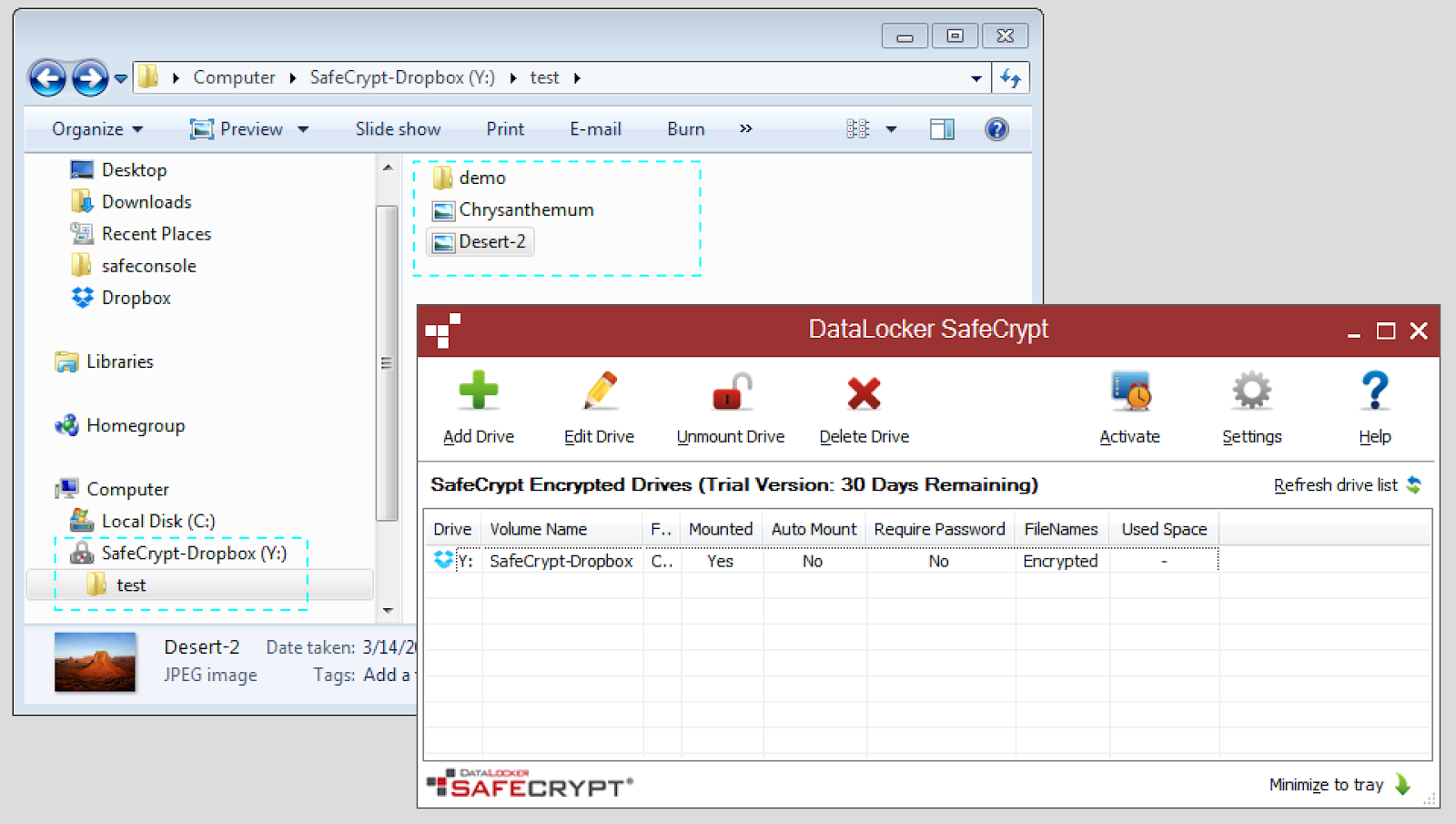Click the FileNames column header
This screenshot has width=1456, height=824.
tap(1061, 529)
